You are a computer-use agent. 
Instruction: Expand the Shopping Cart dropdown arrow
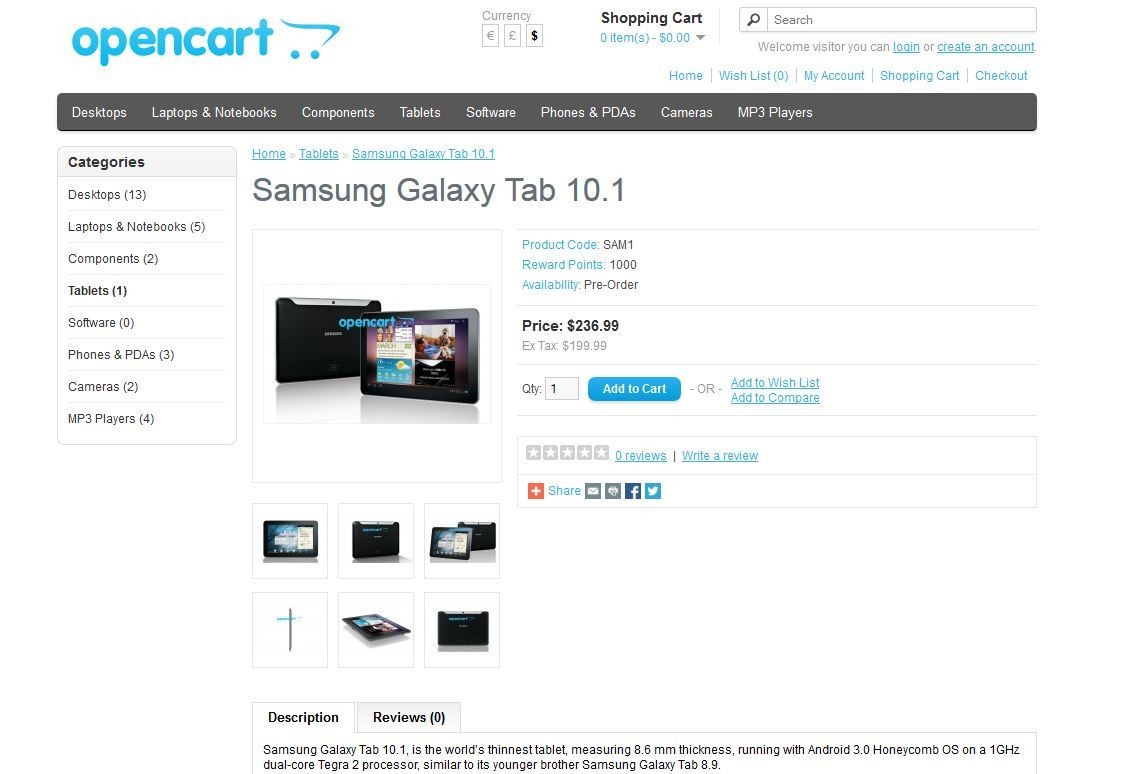click(700, 37)
